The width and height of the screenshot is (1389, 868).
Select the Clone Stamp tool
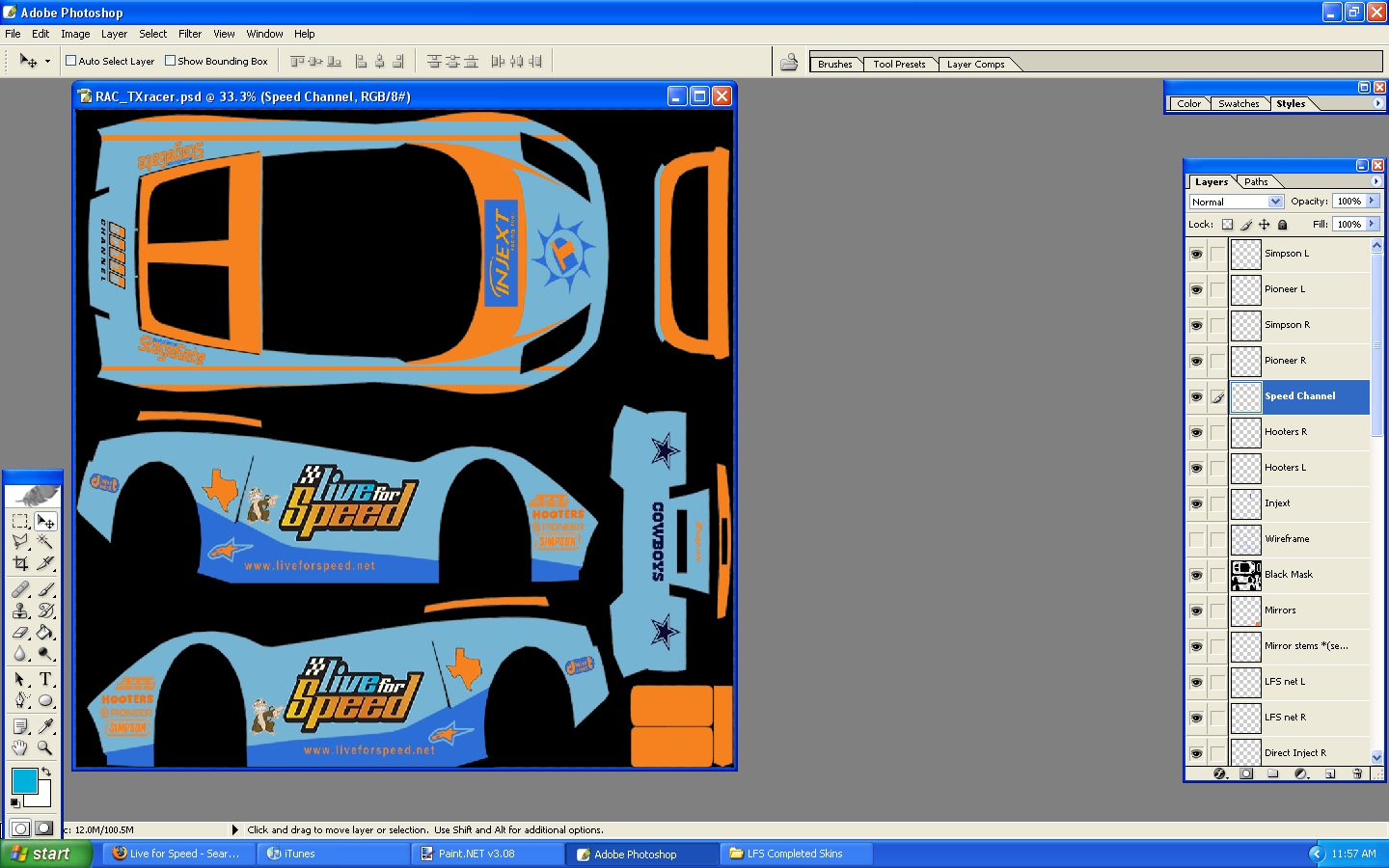20,610
